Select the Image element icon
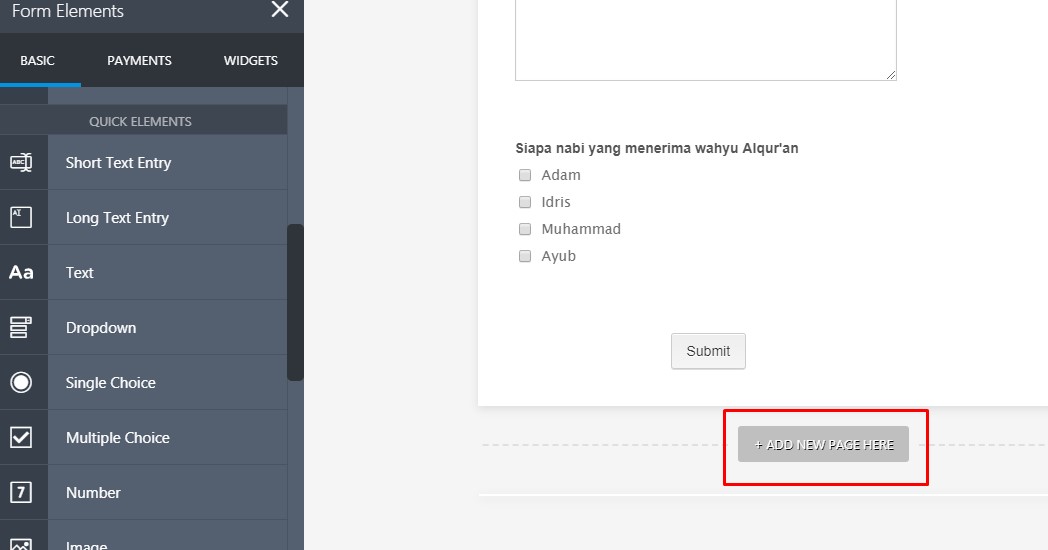The width and height of the screenshot is (1048, 550). click(x=21, y=544)
